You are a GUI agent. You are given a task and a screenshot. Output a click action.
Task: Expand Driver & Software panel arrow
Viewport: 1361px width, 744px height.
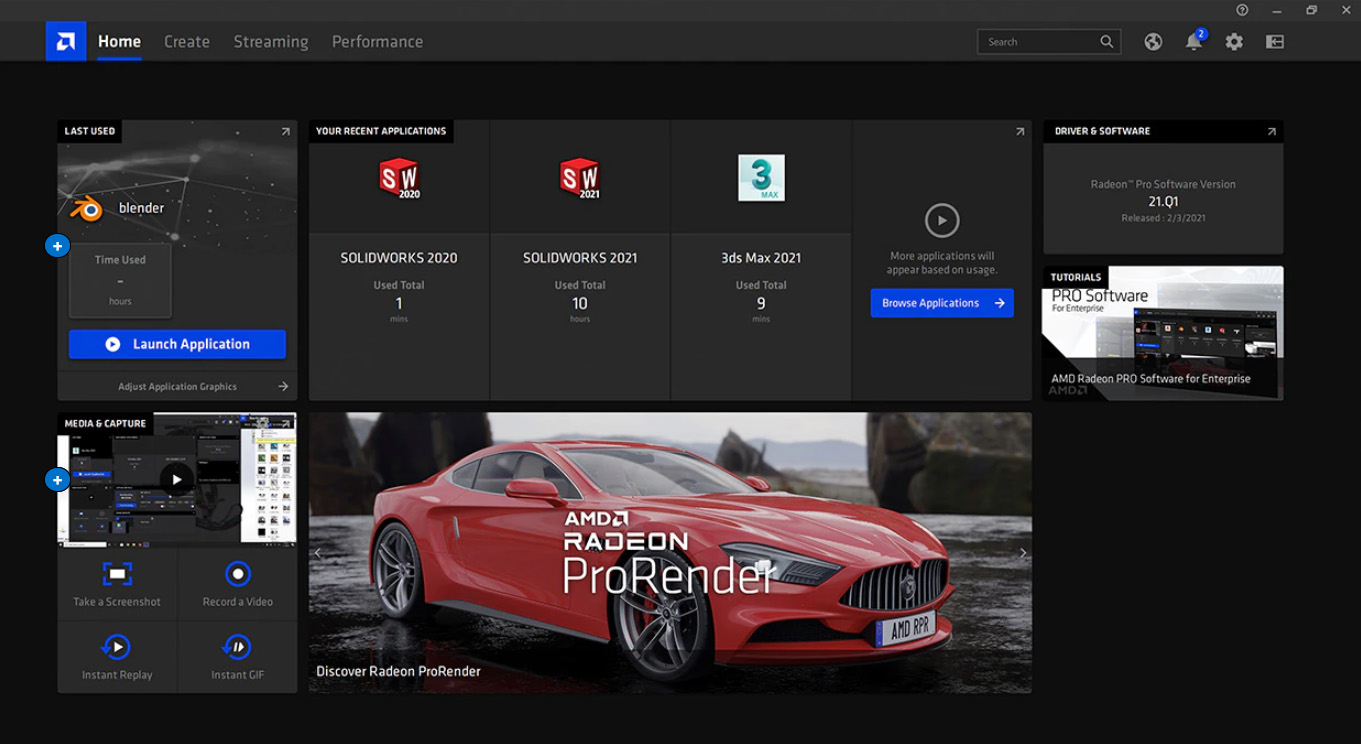[x=1272, y=131]
